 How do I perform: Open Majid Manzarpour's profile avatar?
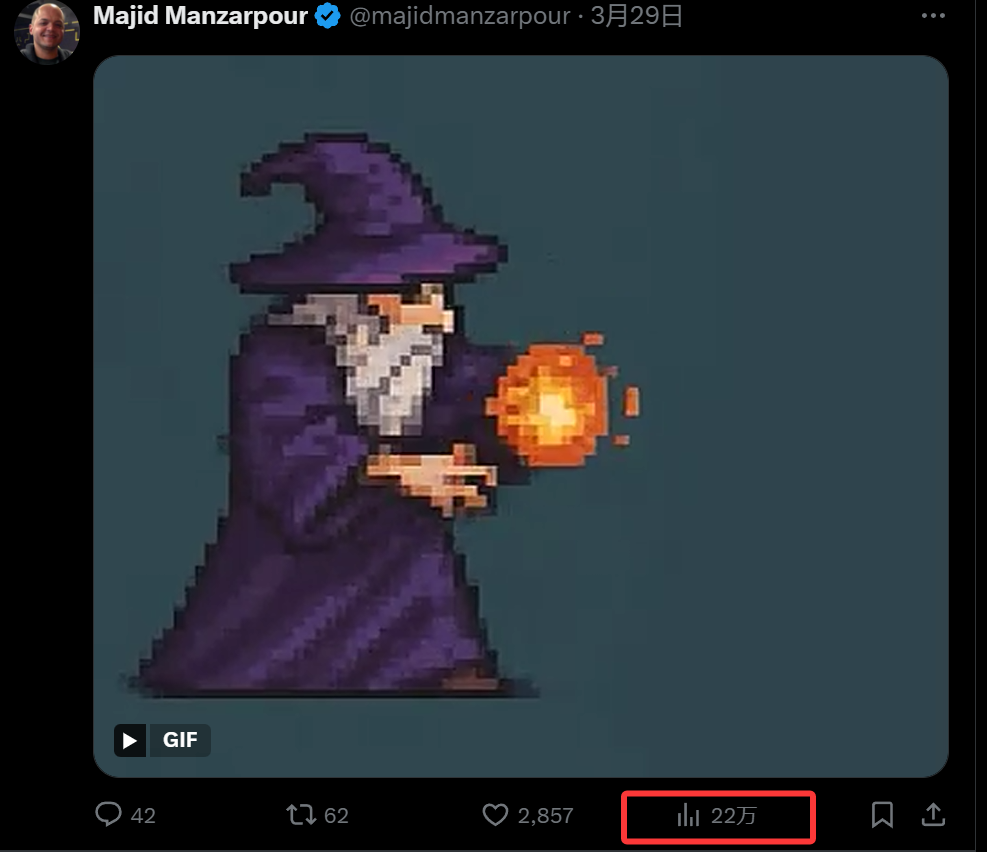click(47, 31)
